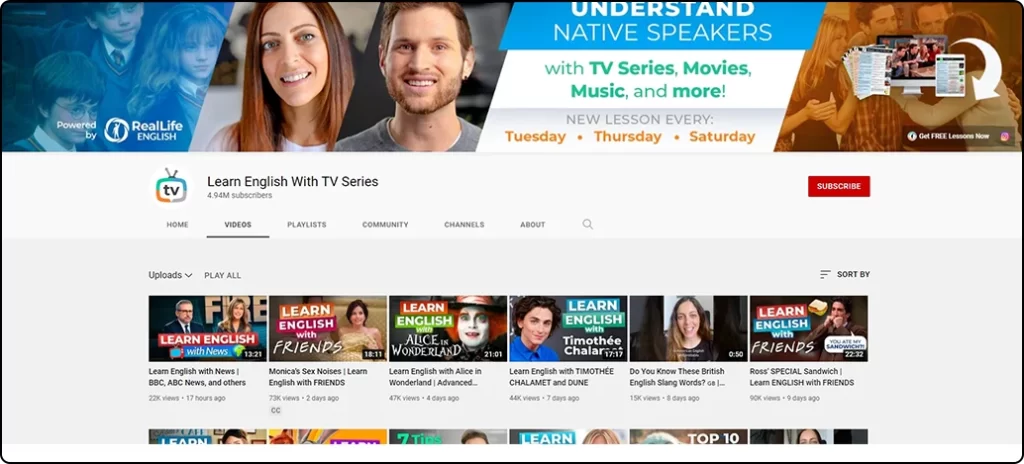
Task: Expand the Uploads dropdown
Action: tap(170, 275)
